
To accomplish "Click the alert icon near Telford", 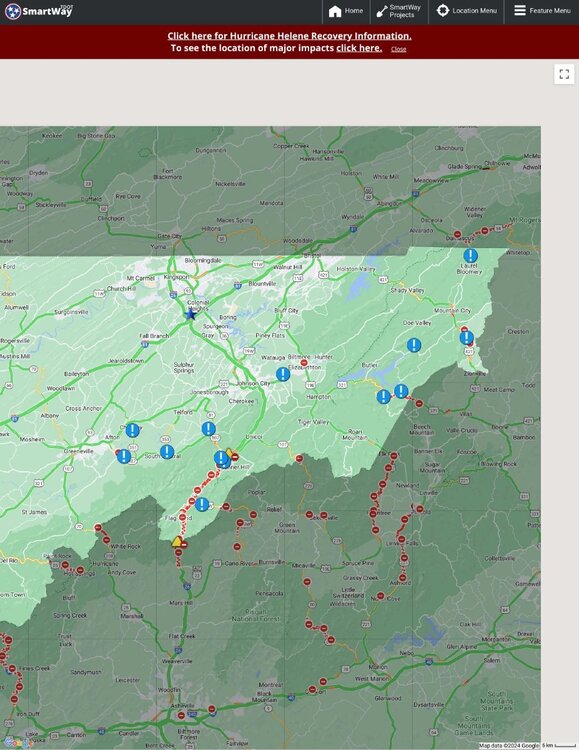I will click(208, 429).
